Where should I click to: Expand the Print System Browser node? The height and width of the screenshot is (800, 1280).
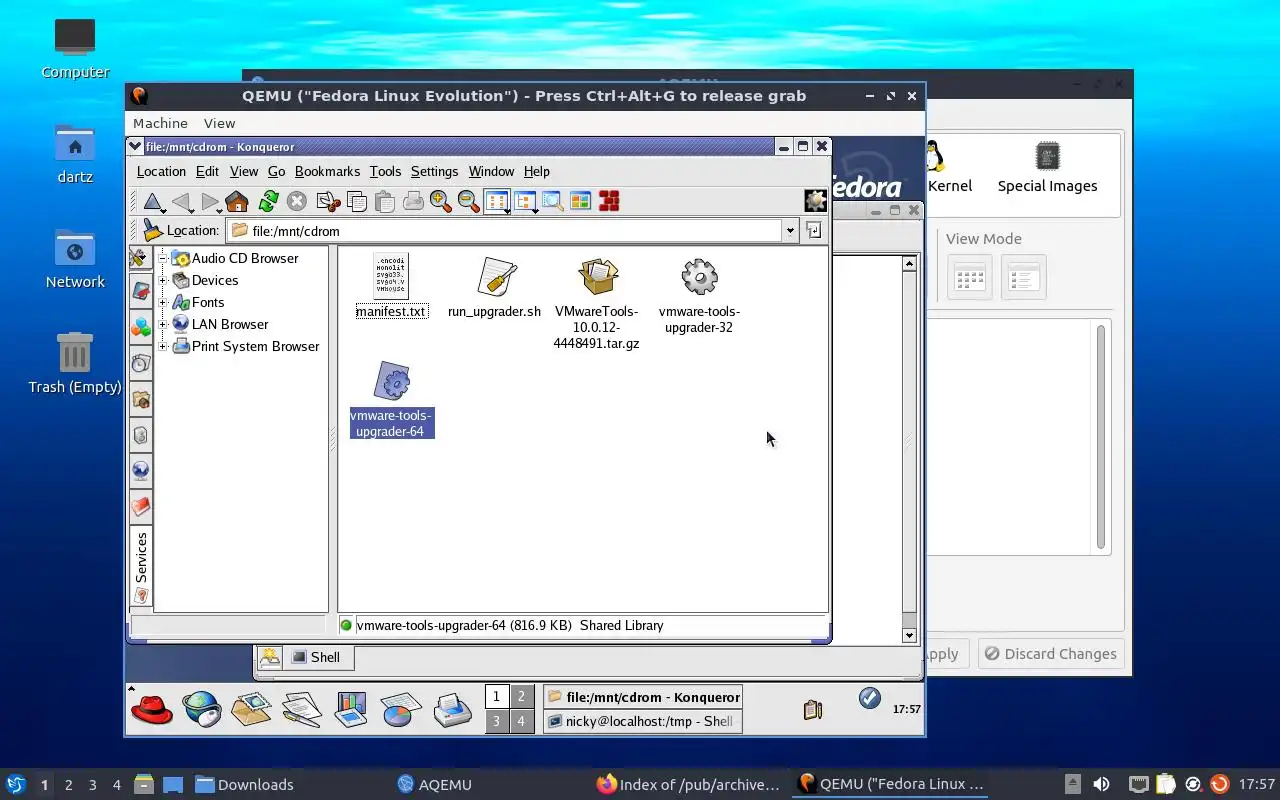[162, 346]
